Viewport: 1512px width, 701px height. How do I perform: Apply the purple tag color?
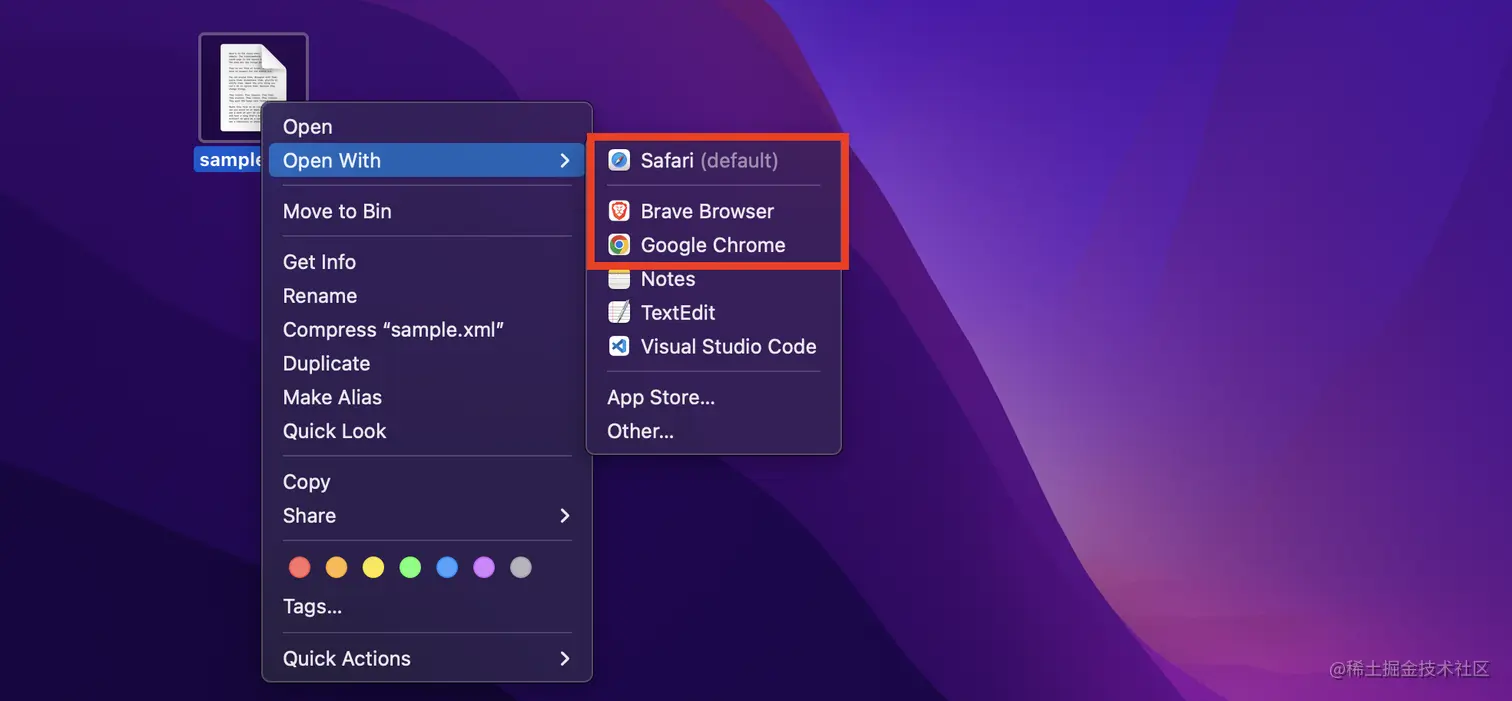click(484, 567)
